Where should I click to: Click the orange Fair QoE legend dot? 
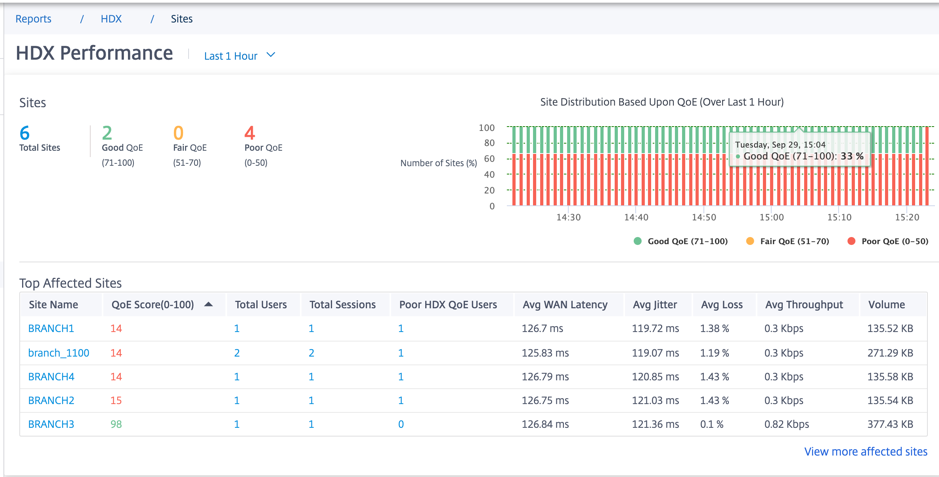pos(750,241)
